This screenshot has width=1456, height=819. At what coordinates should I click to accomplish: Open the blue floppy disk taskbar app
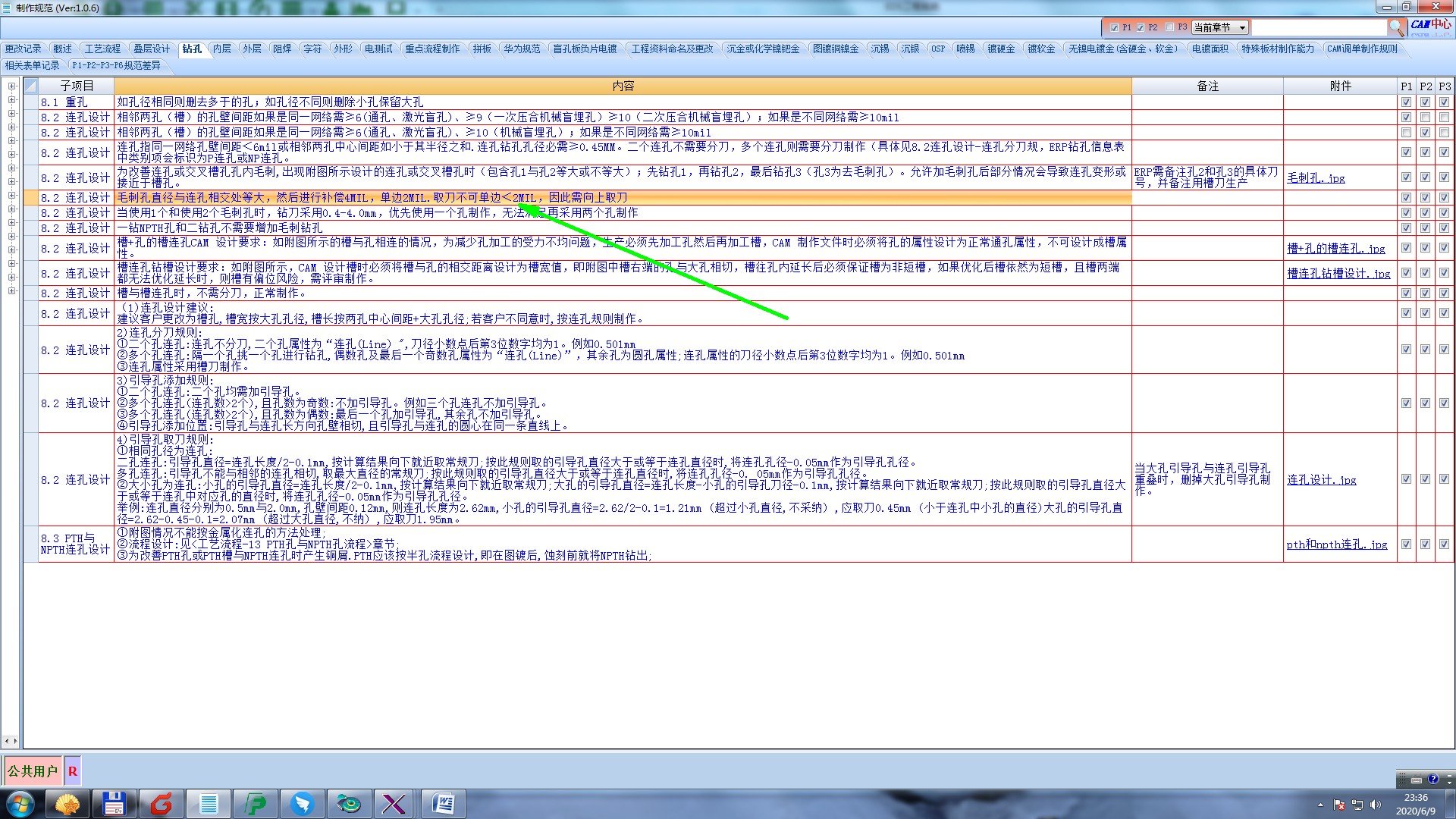click(x=114, y=803)
